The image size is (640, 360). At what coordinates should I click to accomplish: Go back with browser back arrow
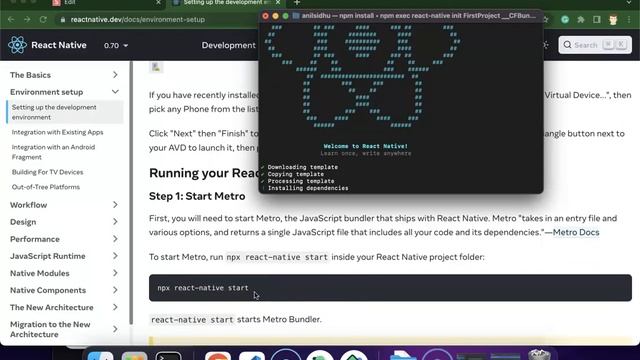pos(11,19)
